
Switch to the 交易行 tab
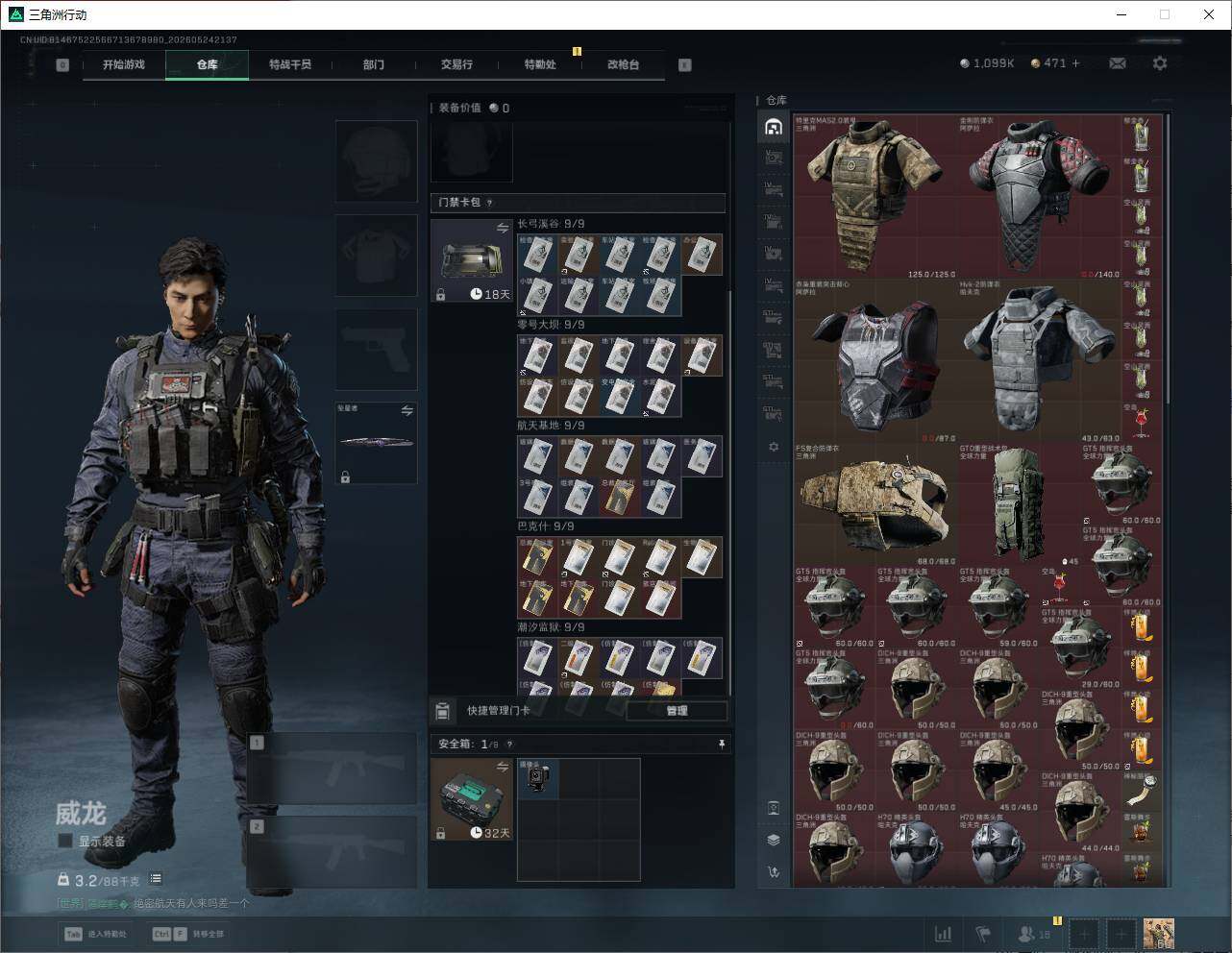(456, 64)
